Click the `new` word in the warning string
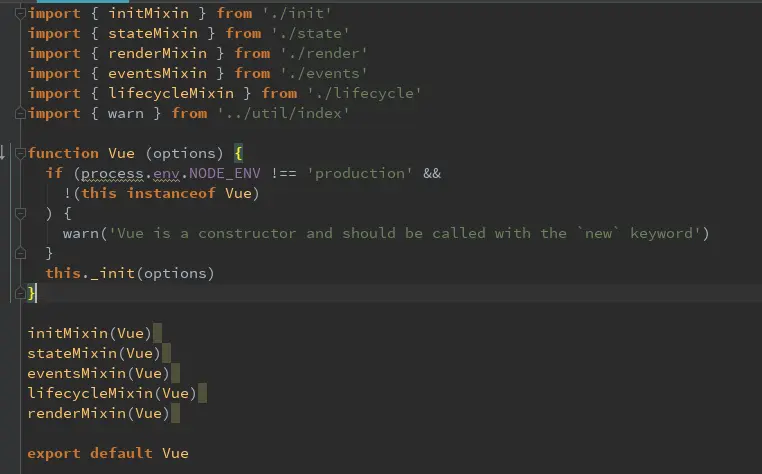The height and width of the screenshot is (474, 762). (598, 233)
